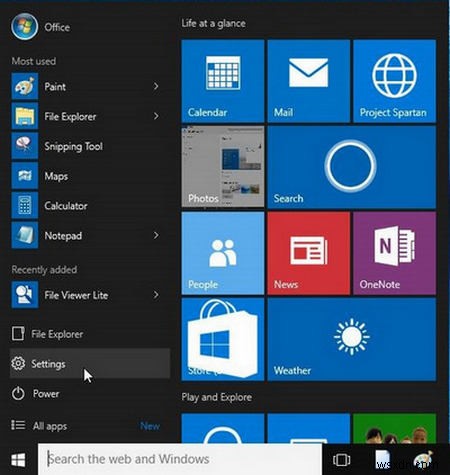
Task: Click the Paint icon on the taskbar
Action: click(422, 461)
